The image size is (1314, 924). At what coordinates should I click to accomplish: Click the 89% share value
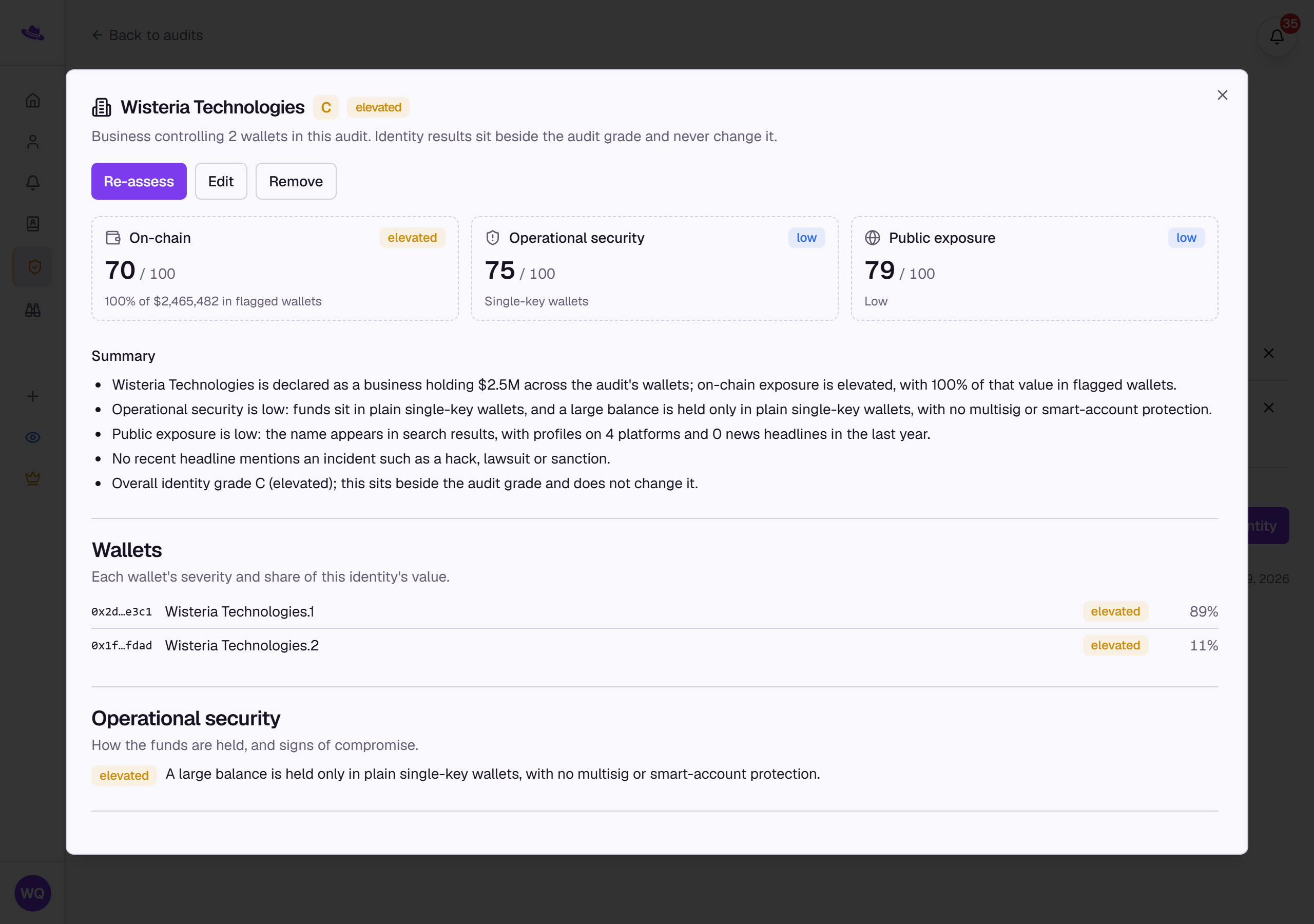click(1204, 611)
